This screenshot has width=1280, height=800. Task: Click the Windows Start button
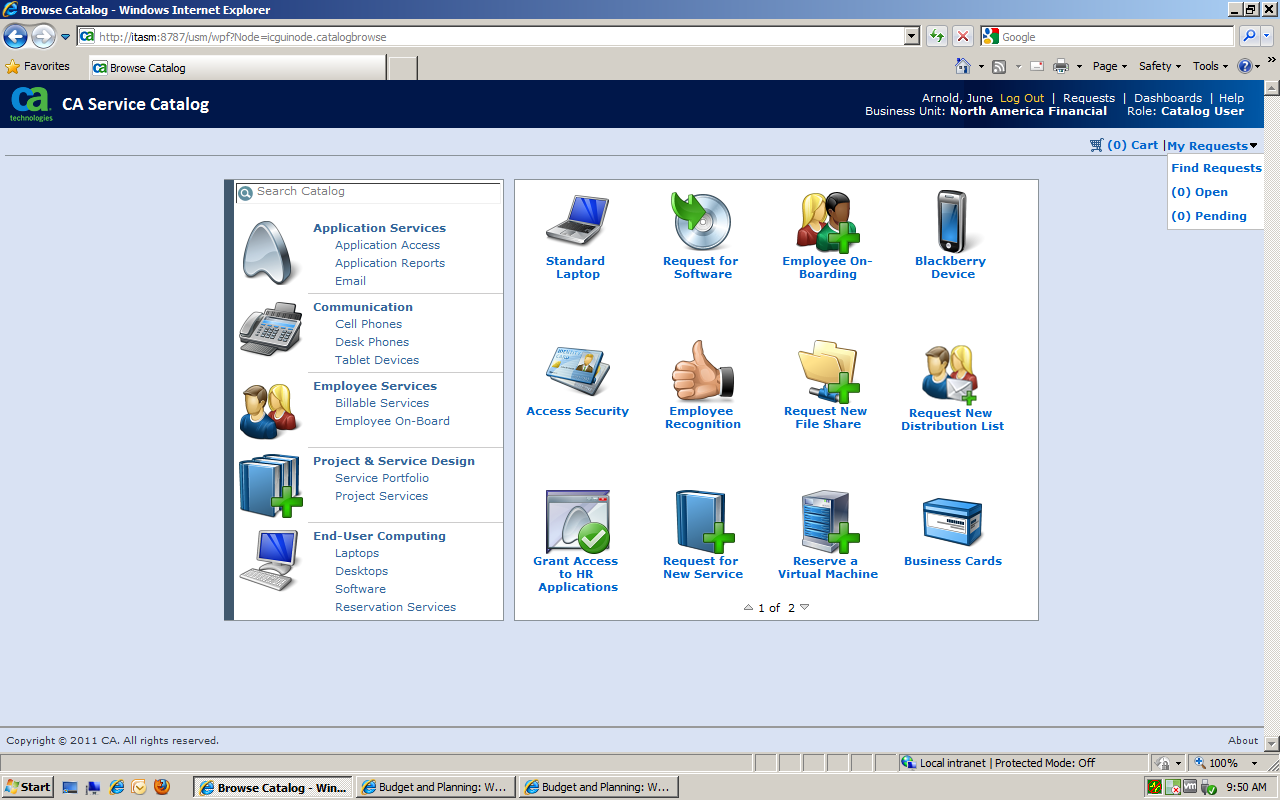27,787
